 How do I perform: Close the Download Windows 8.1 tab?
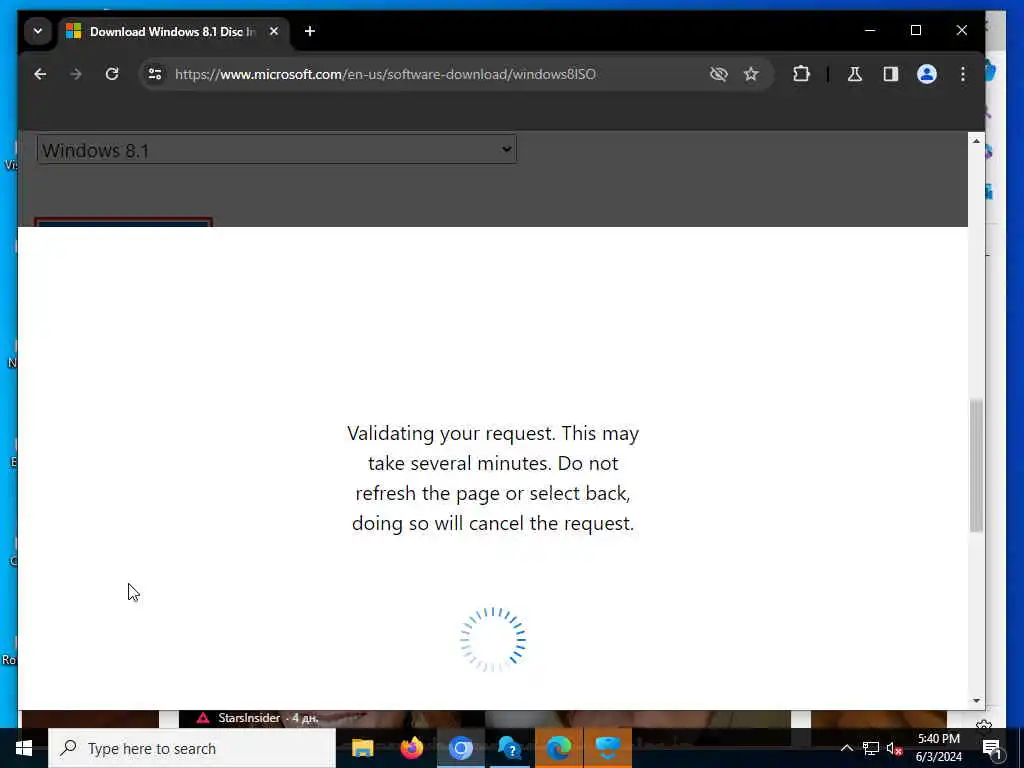(x=274, y=31)
